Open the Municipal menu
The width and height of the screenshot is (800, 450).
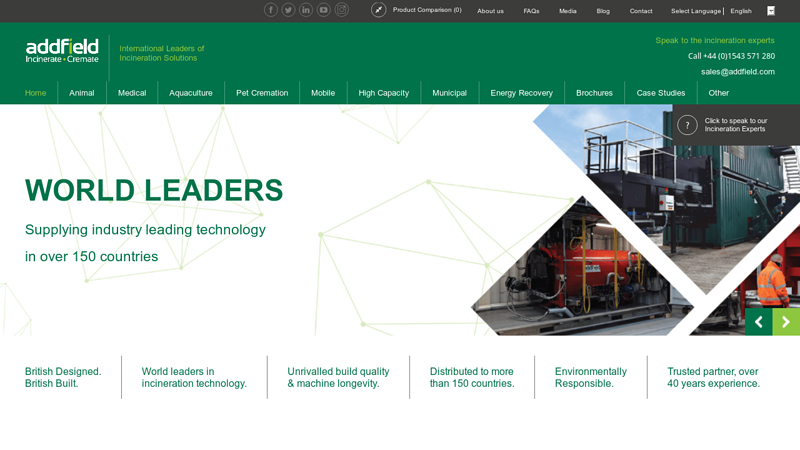point(449,93)
